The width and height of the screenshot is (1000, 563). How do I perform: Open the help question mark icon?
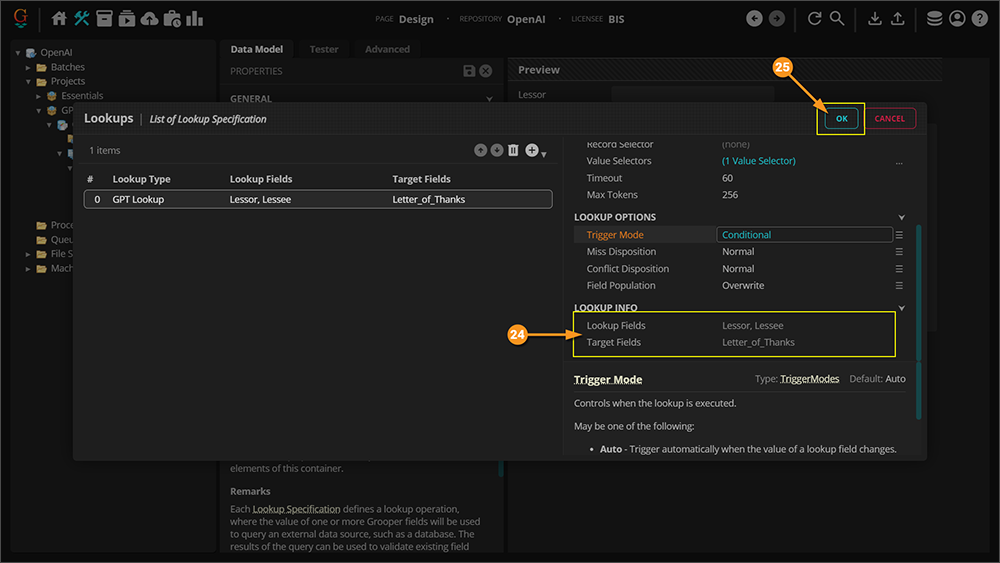click(979, 18)
